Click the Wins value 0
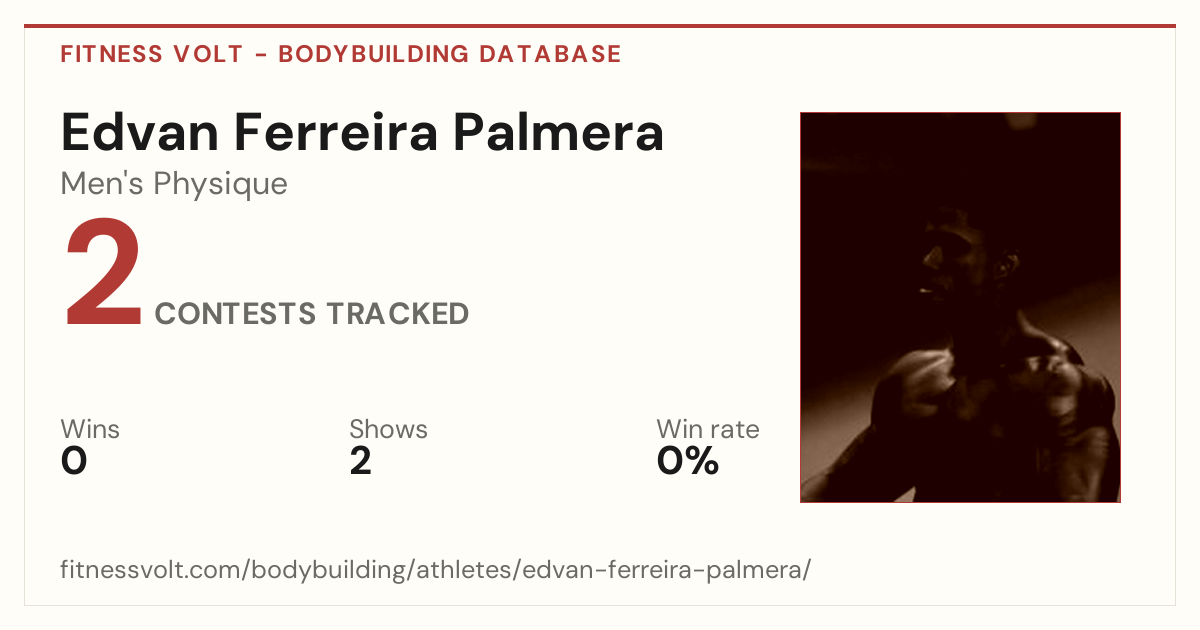 [x=74, y=461]
